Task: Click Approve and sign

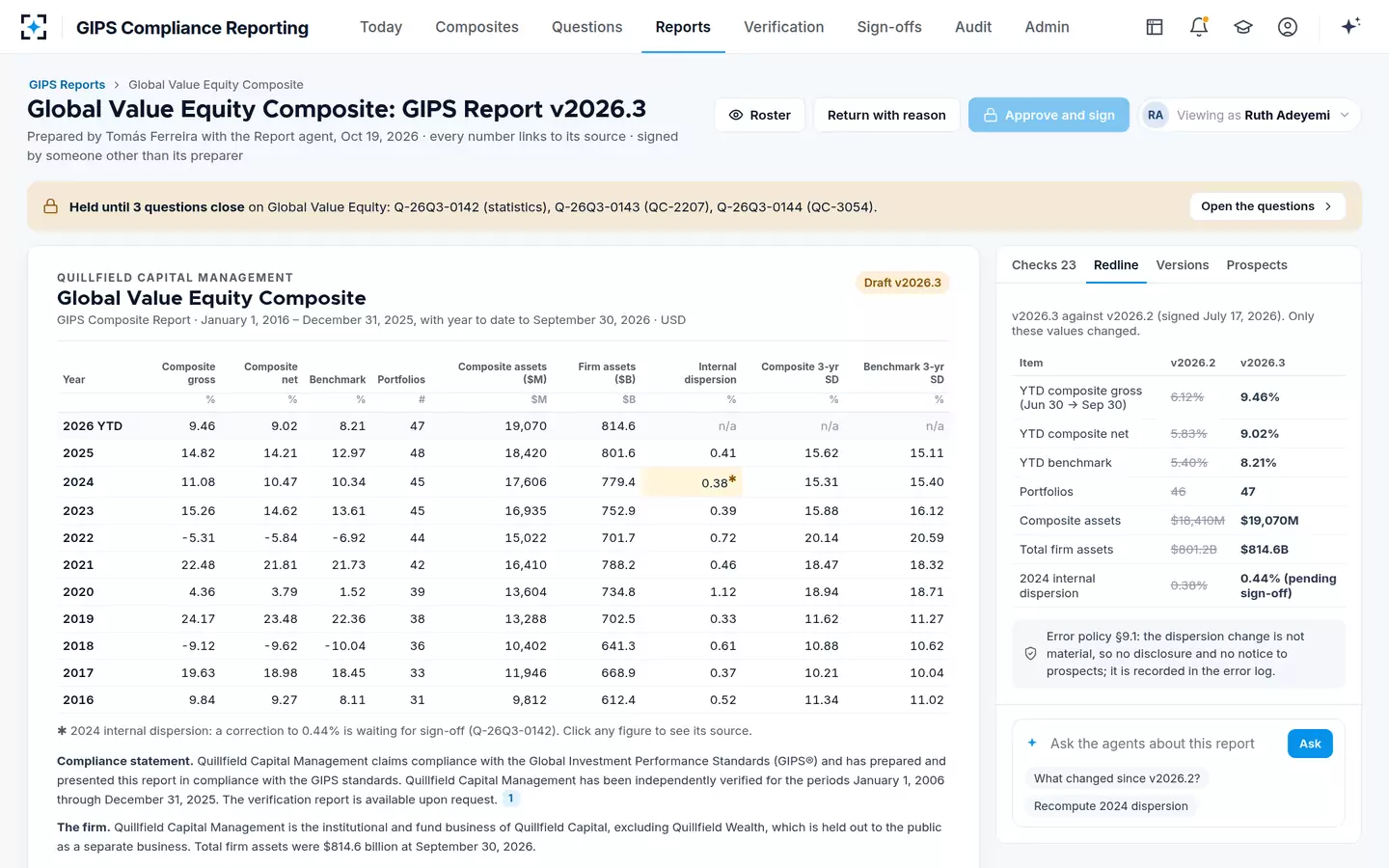Action: tap(1049, 115)
